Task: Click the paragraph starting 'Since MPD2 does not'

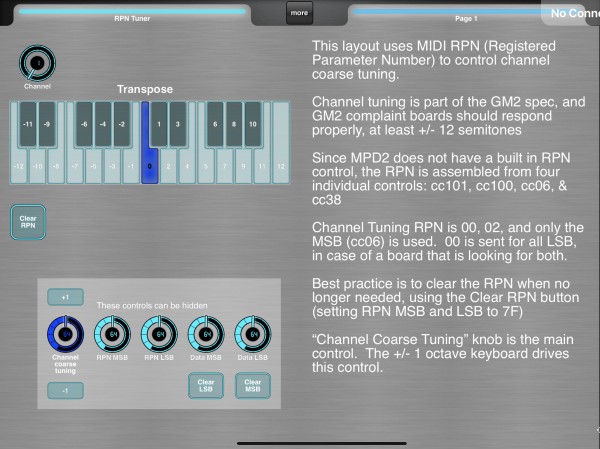Action: click(x=441, y=179)
